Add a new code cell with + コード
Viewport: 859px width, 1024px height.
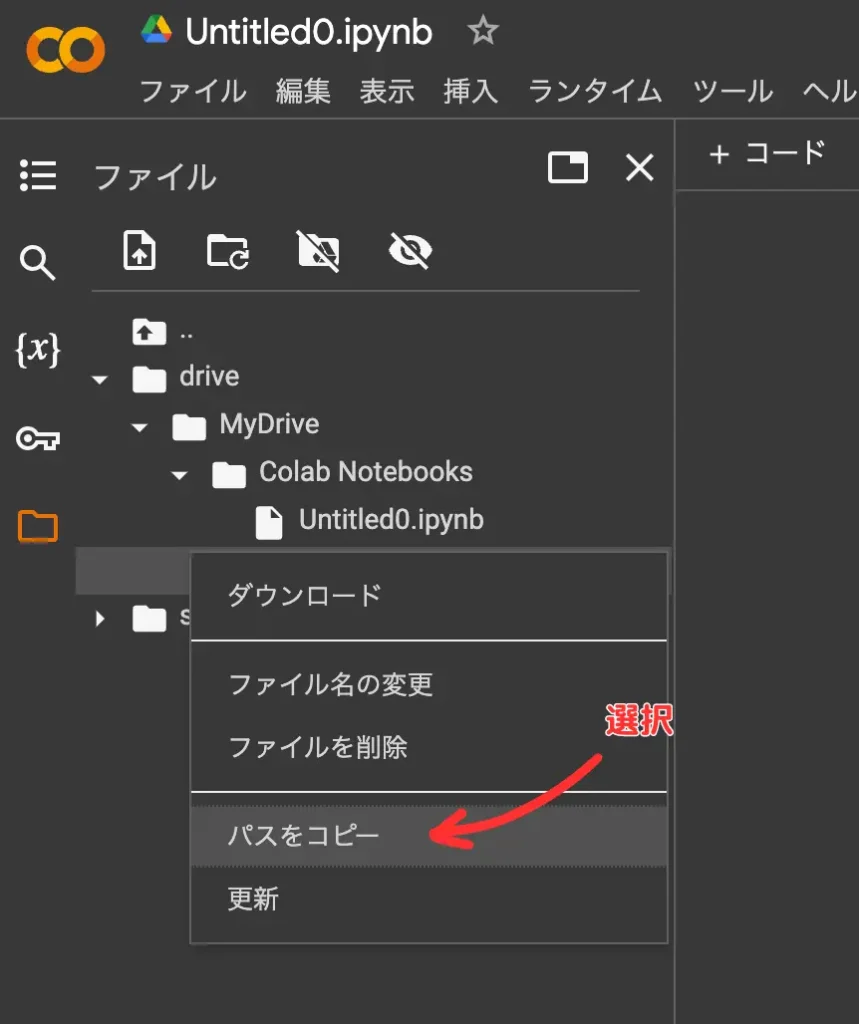(767, 154)
